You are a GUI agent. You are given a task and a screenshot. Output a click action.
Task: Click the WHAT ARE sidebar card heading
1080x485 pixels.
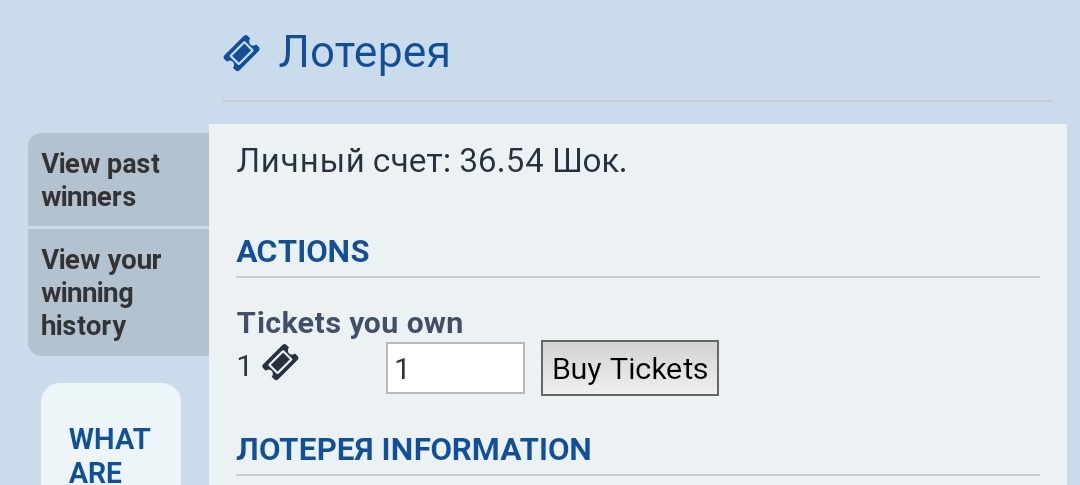110,454
